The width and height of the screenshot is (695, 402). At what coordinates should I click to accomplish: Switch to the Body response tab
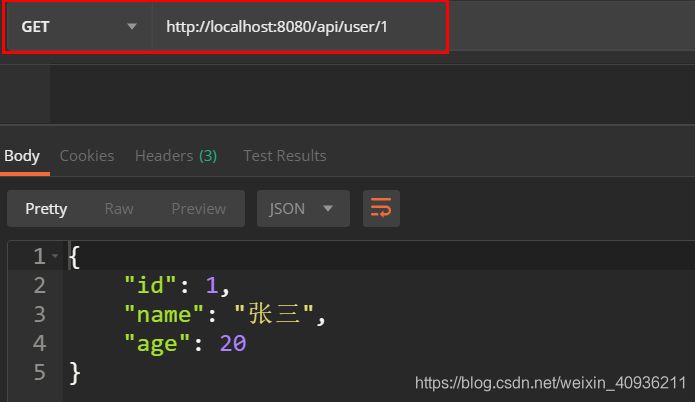[22, 156]
